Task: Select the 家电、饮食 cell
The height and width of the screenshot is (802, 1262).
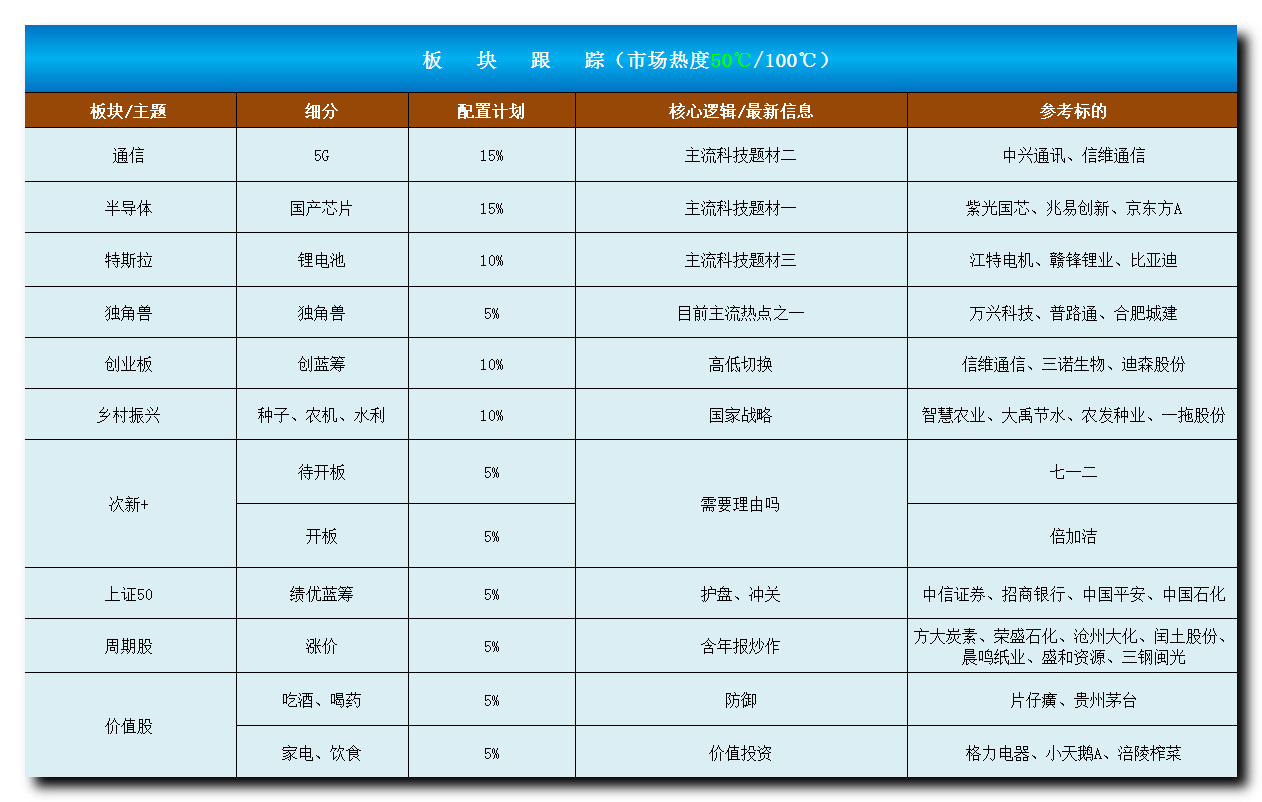Action: click(x=322, y=752)
